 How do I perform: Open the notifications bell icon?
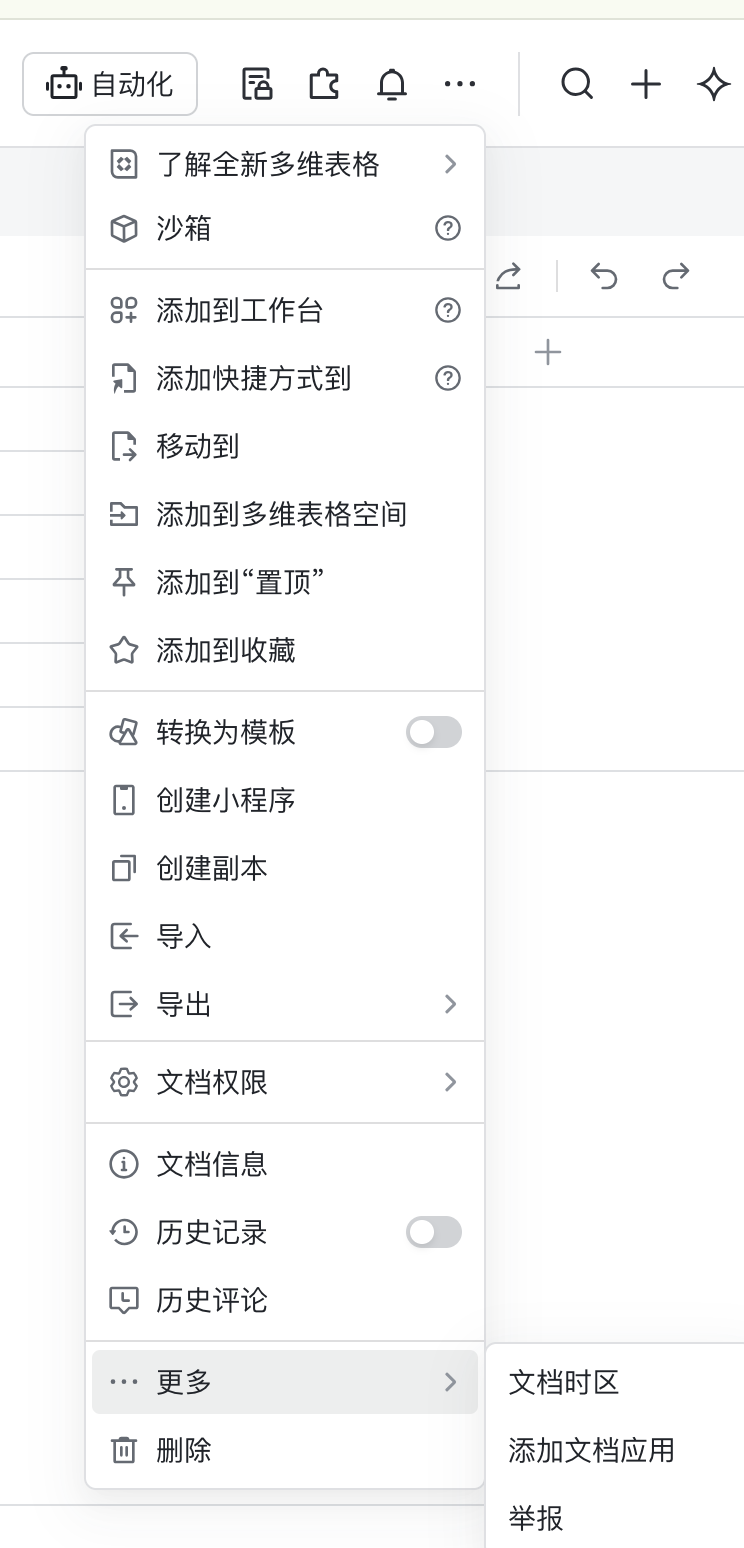click(392, 84)
